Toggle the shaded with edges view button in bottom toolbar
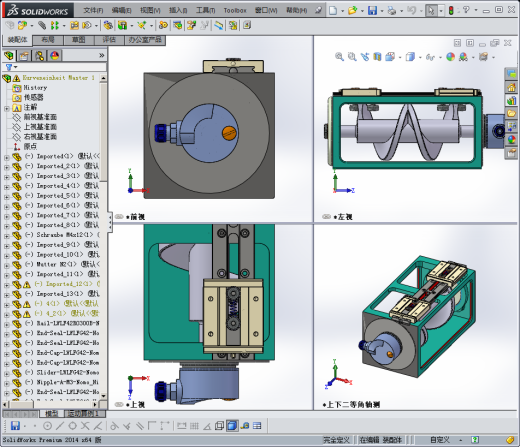The width and height of the screenshot is (520, 447). click(232, 426)
